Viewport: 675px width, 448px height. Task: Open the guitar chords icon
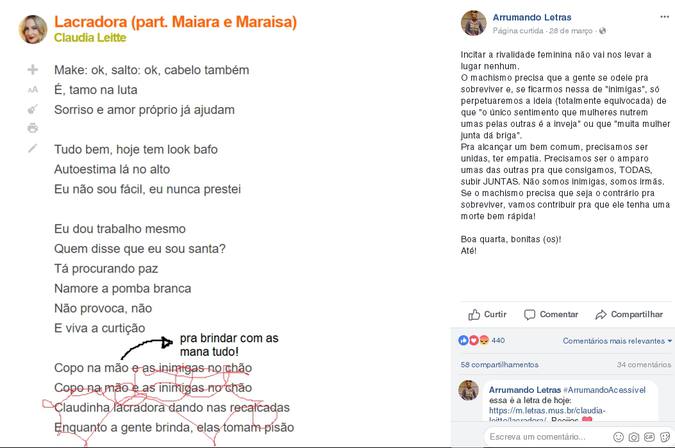pos(33,109)
